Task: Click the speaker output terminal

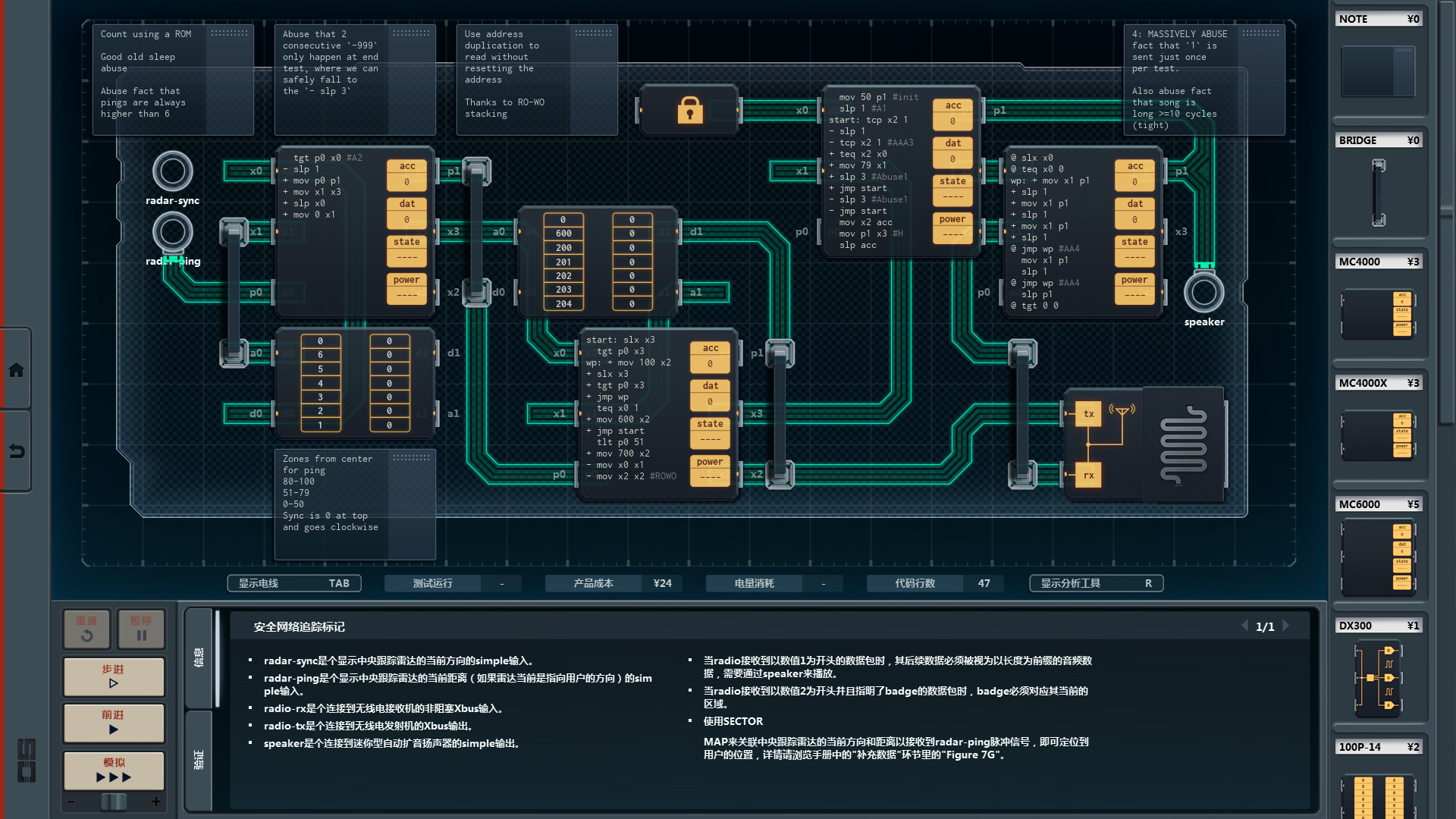Action: pos(1203,293)
